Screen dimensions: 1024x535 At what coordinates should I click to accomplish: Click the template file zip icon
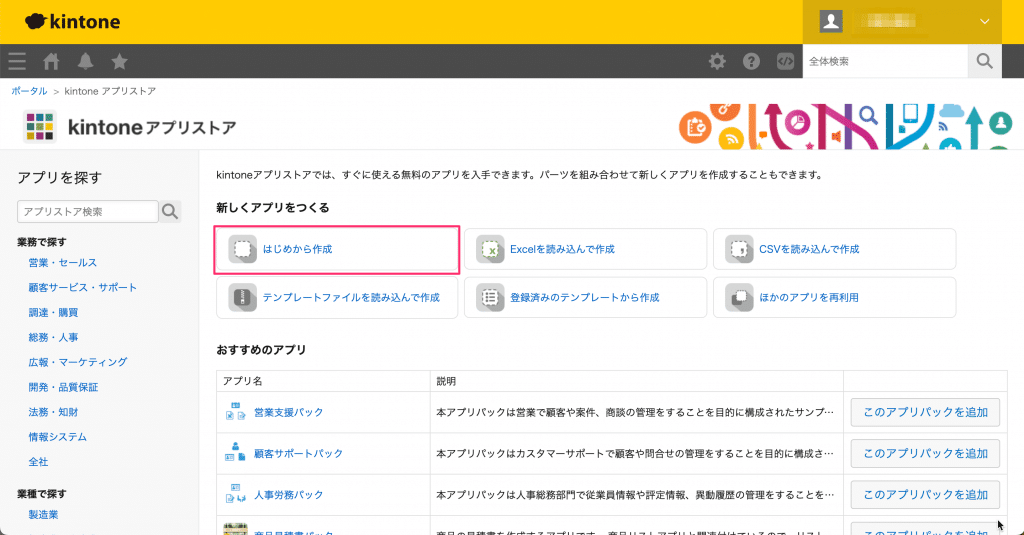(x=242, y=298)
